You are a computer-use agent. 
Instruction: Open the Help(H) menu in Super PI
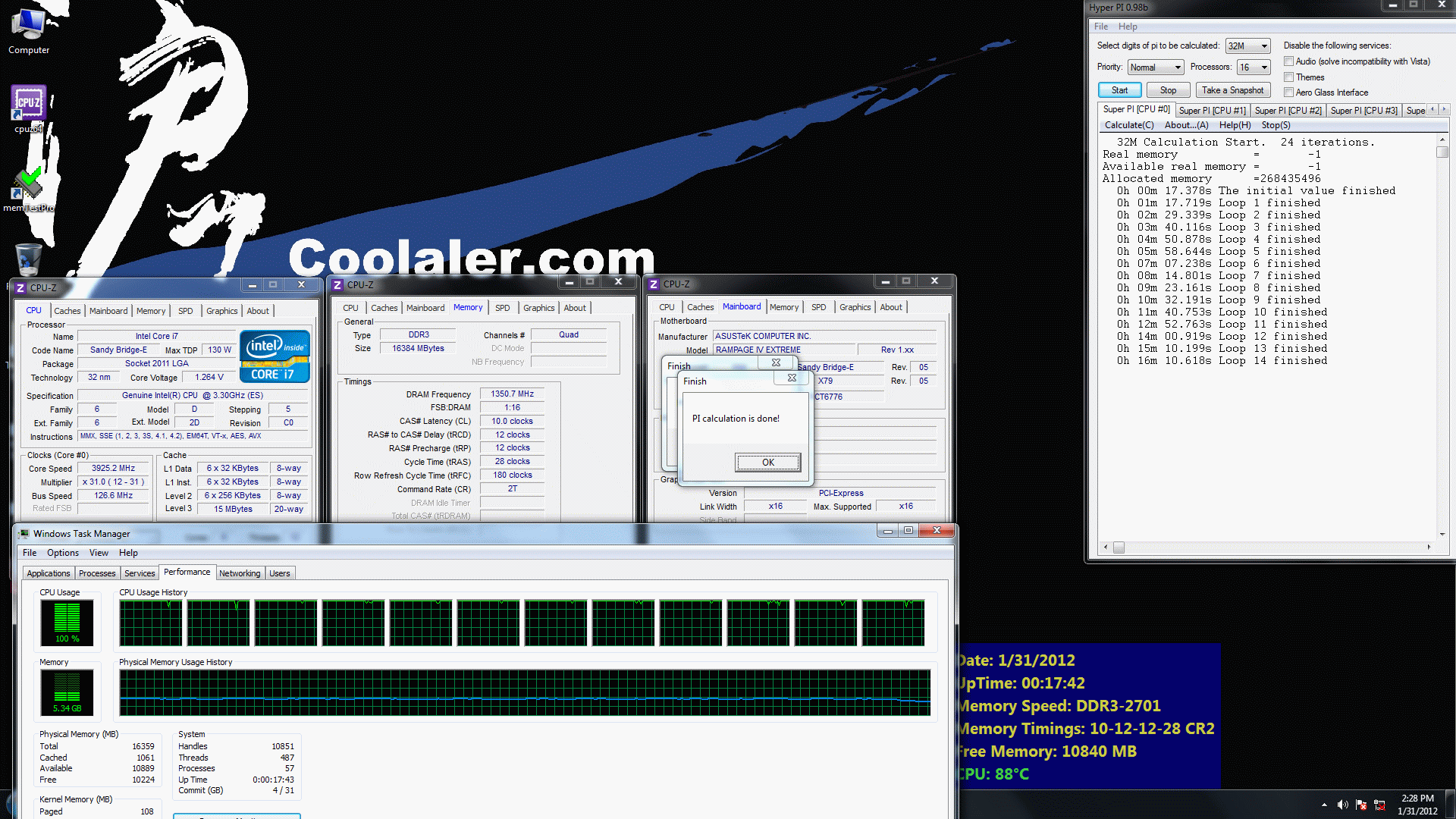click(x=1235, y=125)
